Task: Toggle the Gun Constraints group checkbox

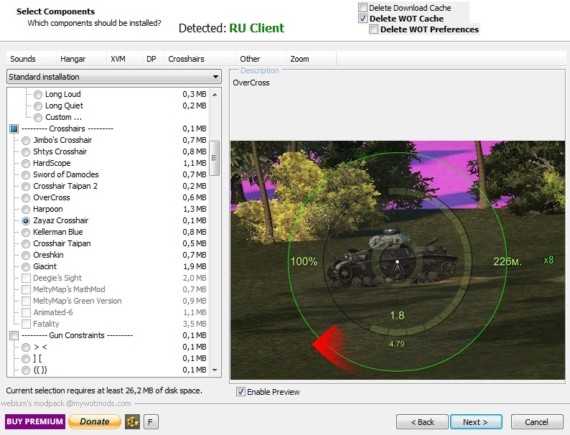Action: click(14, 335)
